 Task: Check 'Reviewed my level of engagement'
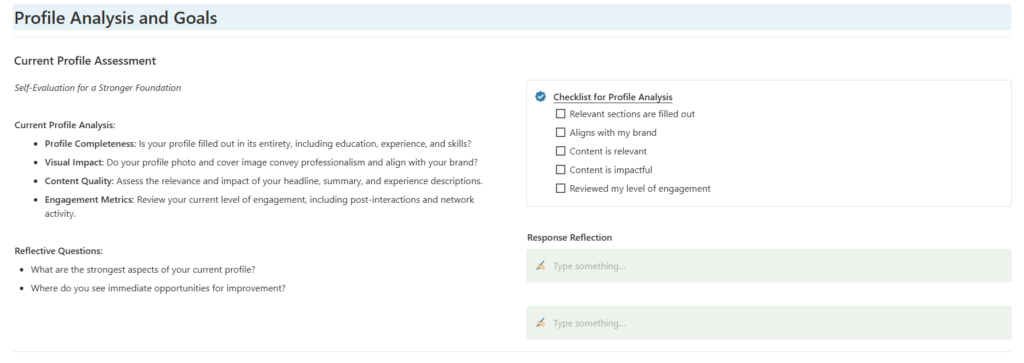(x=560, y=189)
